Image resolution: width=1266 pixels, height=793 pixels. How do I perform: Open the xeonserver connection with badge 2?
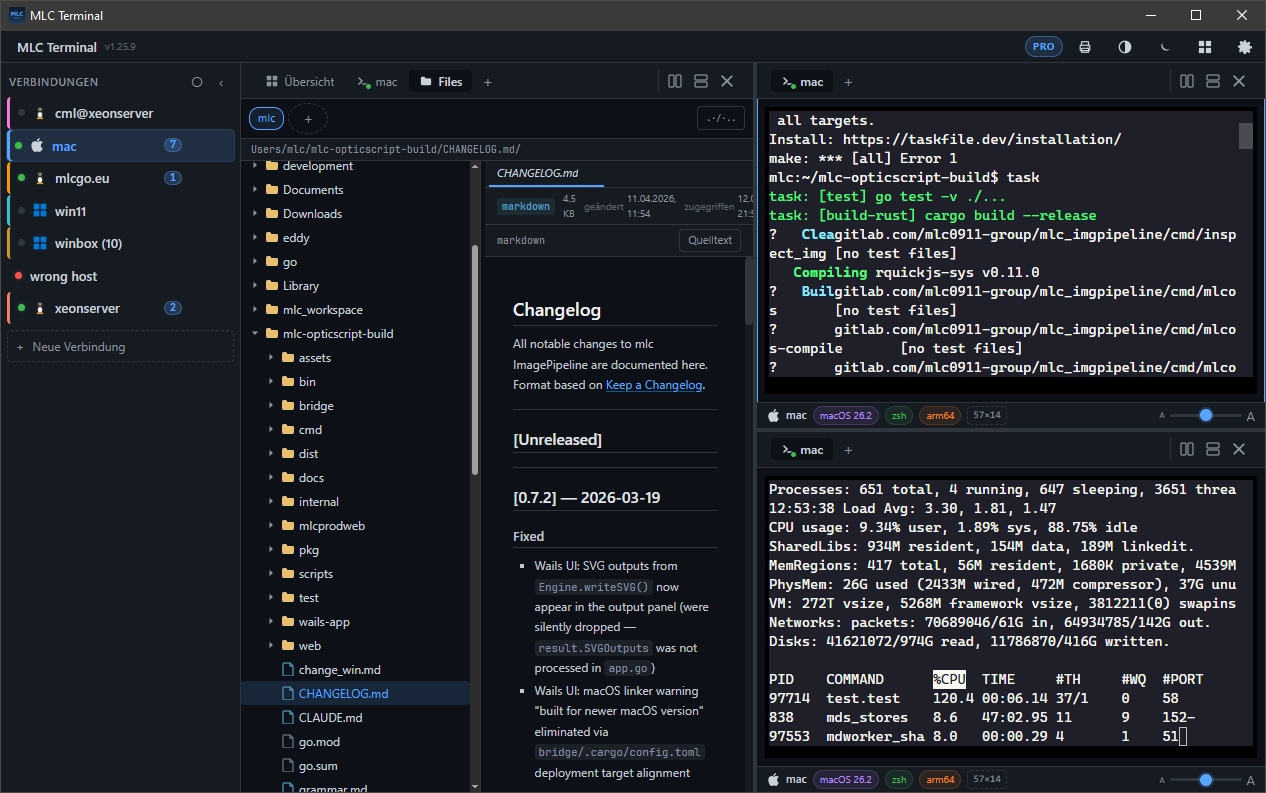[121, 308]
